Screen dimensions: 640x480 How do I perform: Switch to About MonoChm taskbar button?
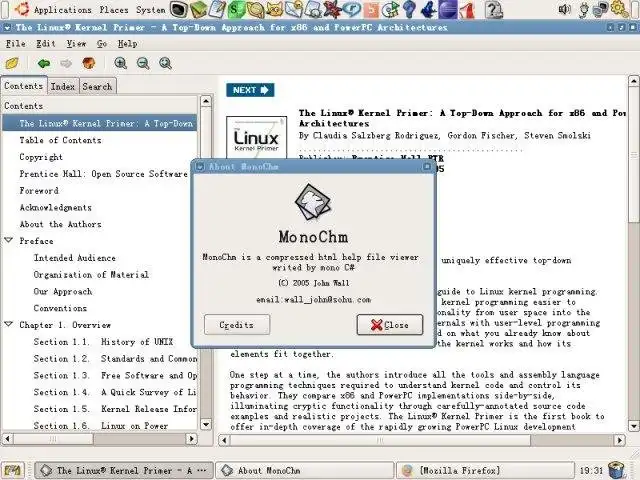(304, 471)
